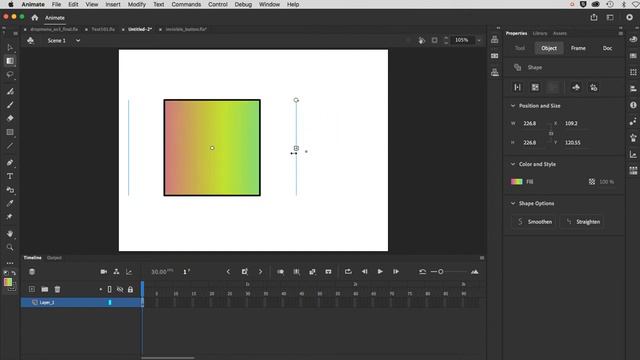Open the Control menu

[x=218, y=4]
